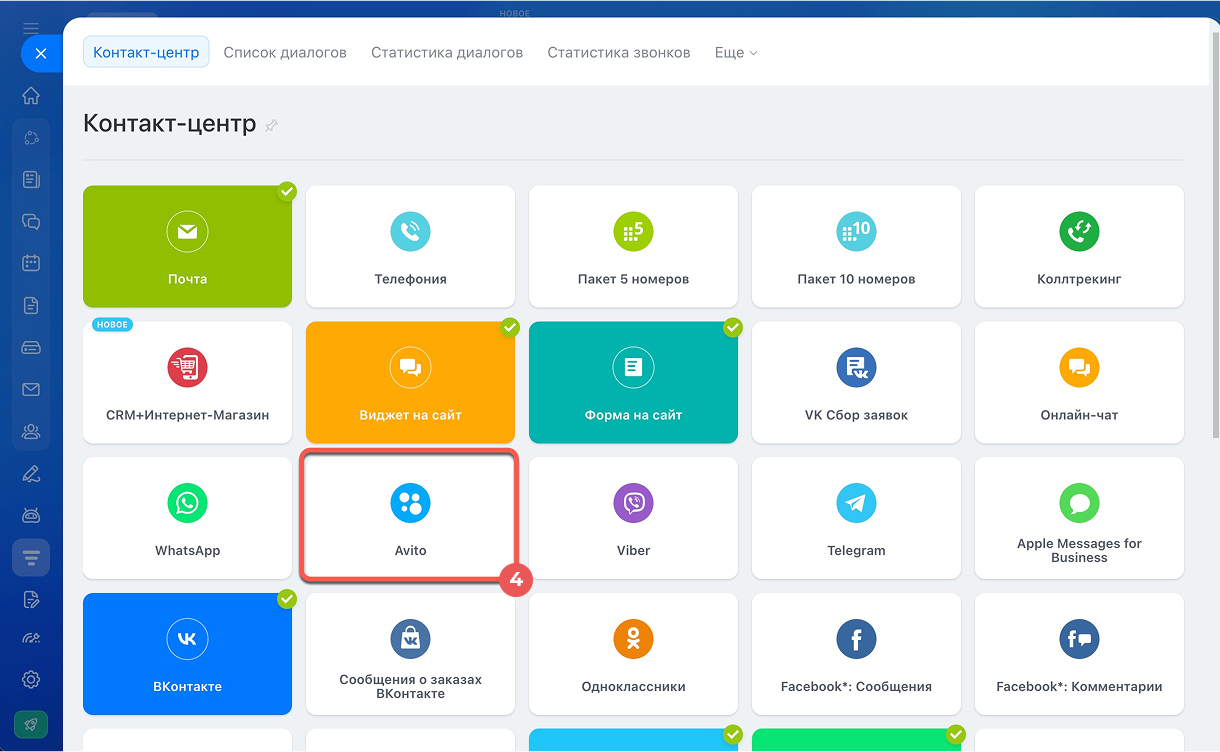Open the Форма на сайт tile

(633, 382)
